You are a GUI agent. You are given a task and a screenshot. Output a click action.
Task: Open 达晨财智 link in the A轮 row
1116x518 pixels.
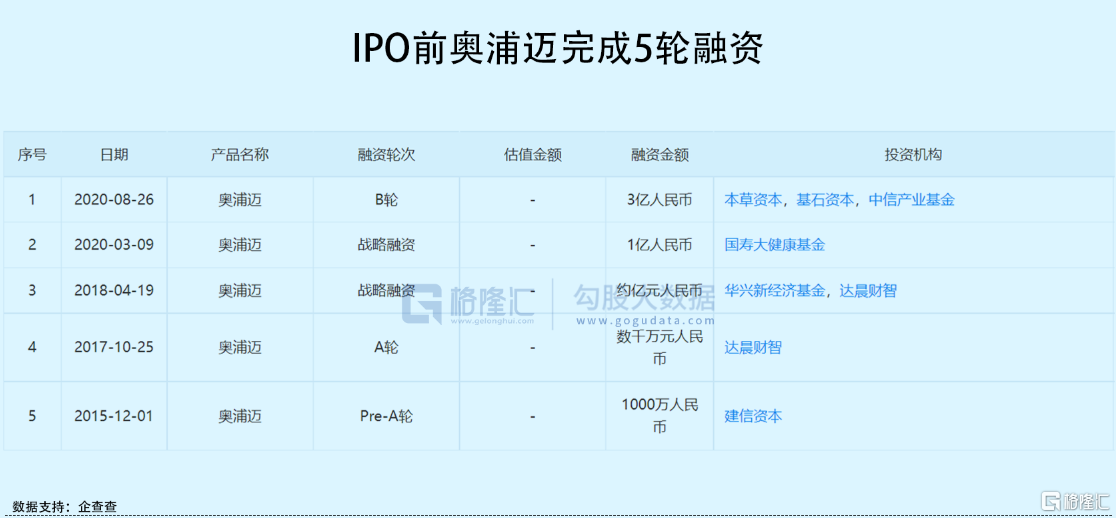(753, 348)
